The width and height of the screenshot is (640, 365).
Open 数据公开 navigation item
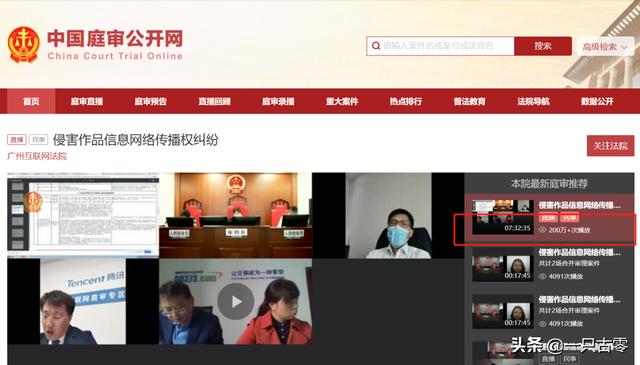click(597, 101)
